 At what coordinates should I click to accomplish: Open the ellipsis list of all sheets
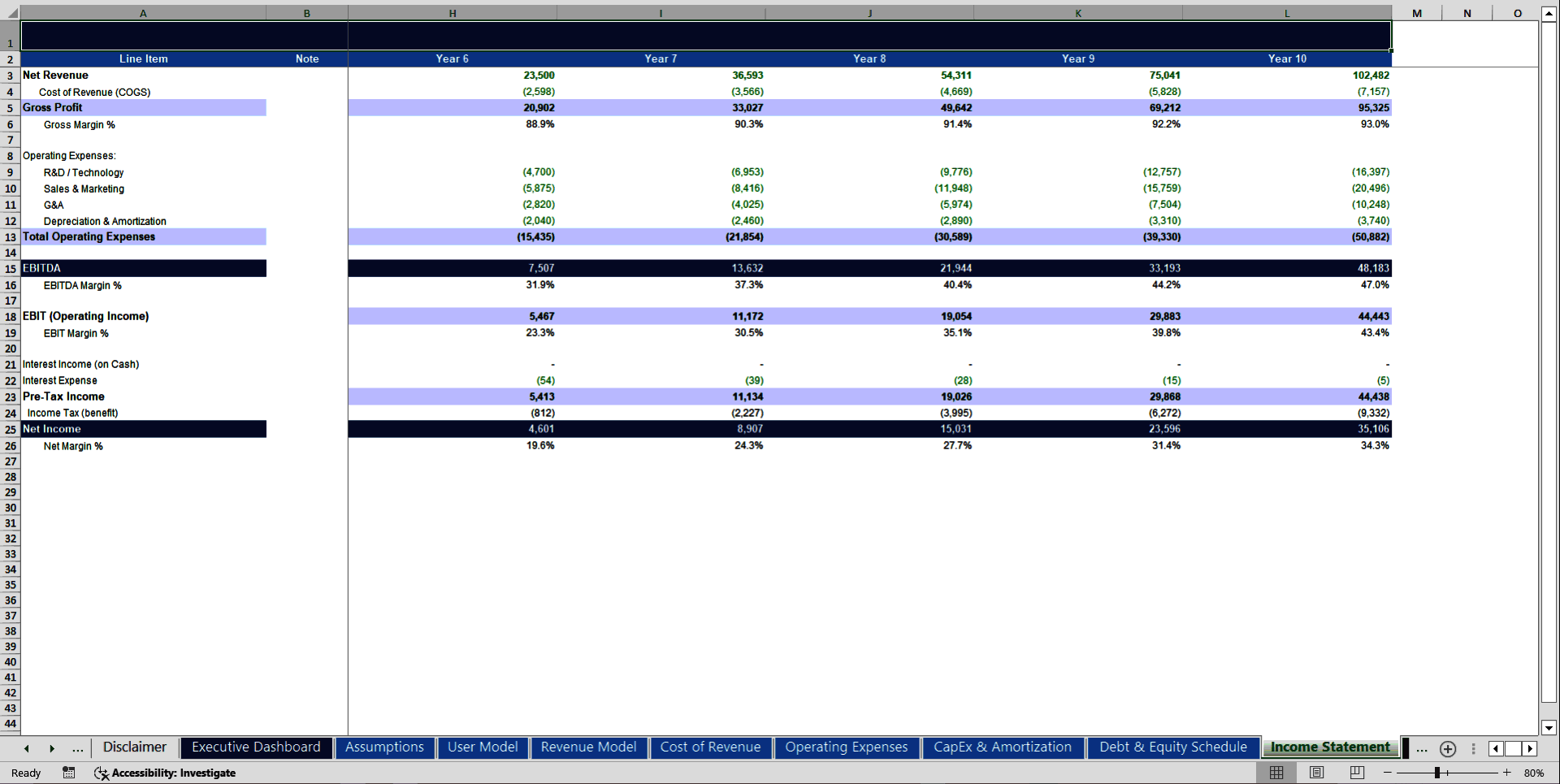[1421, 748]
